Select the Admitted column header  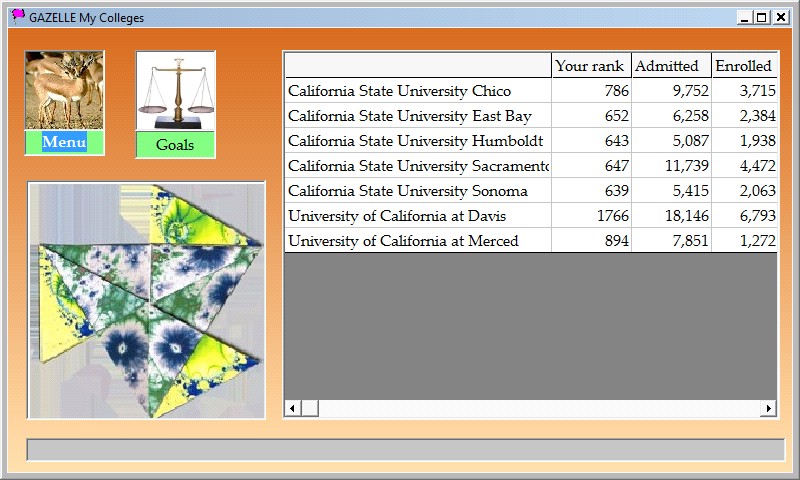click(x=670, y=66)
